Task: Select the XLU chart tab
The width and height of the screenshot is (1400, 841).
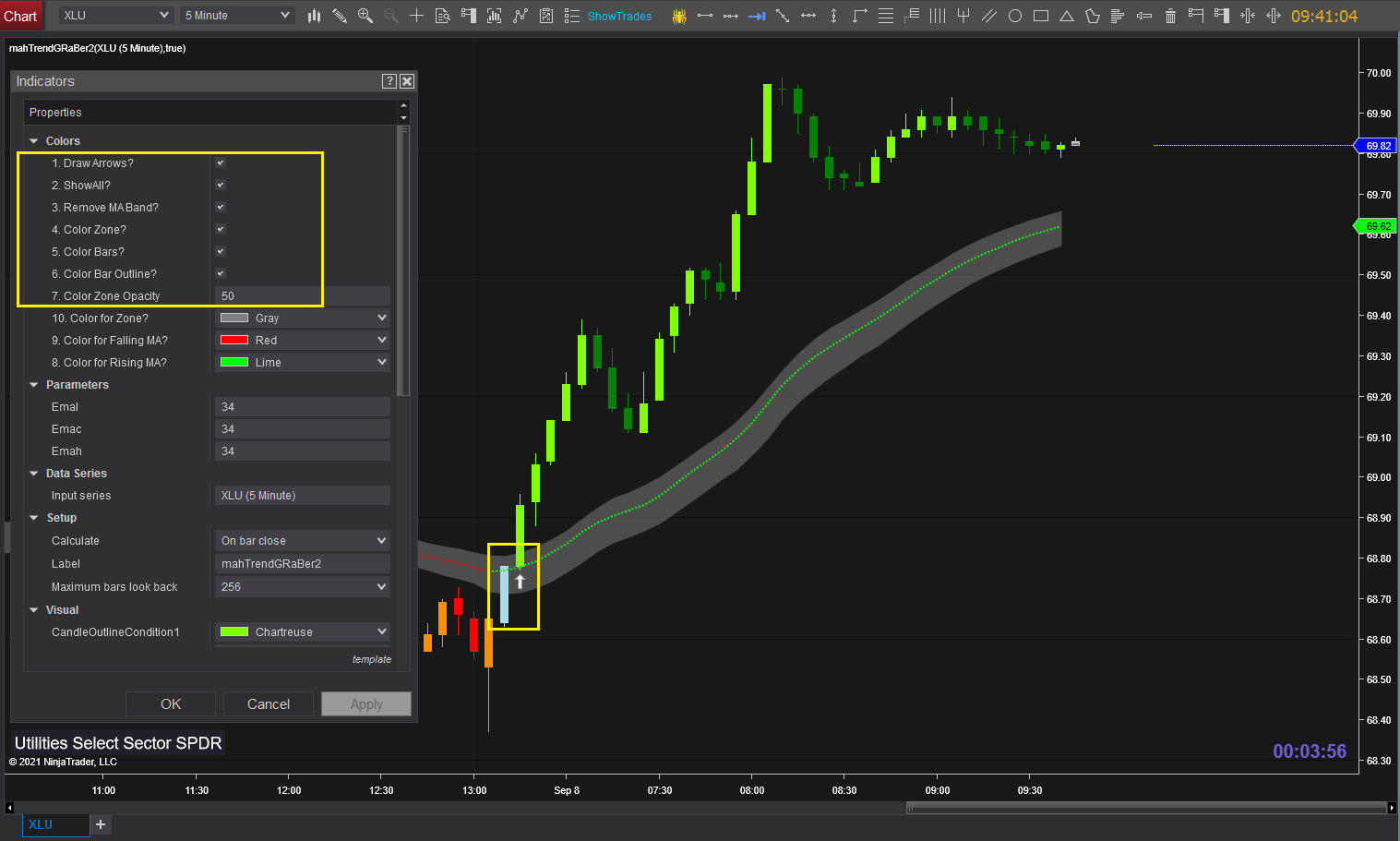Action: click(x=55, y=824)
